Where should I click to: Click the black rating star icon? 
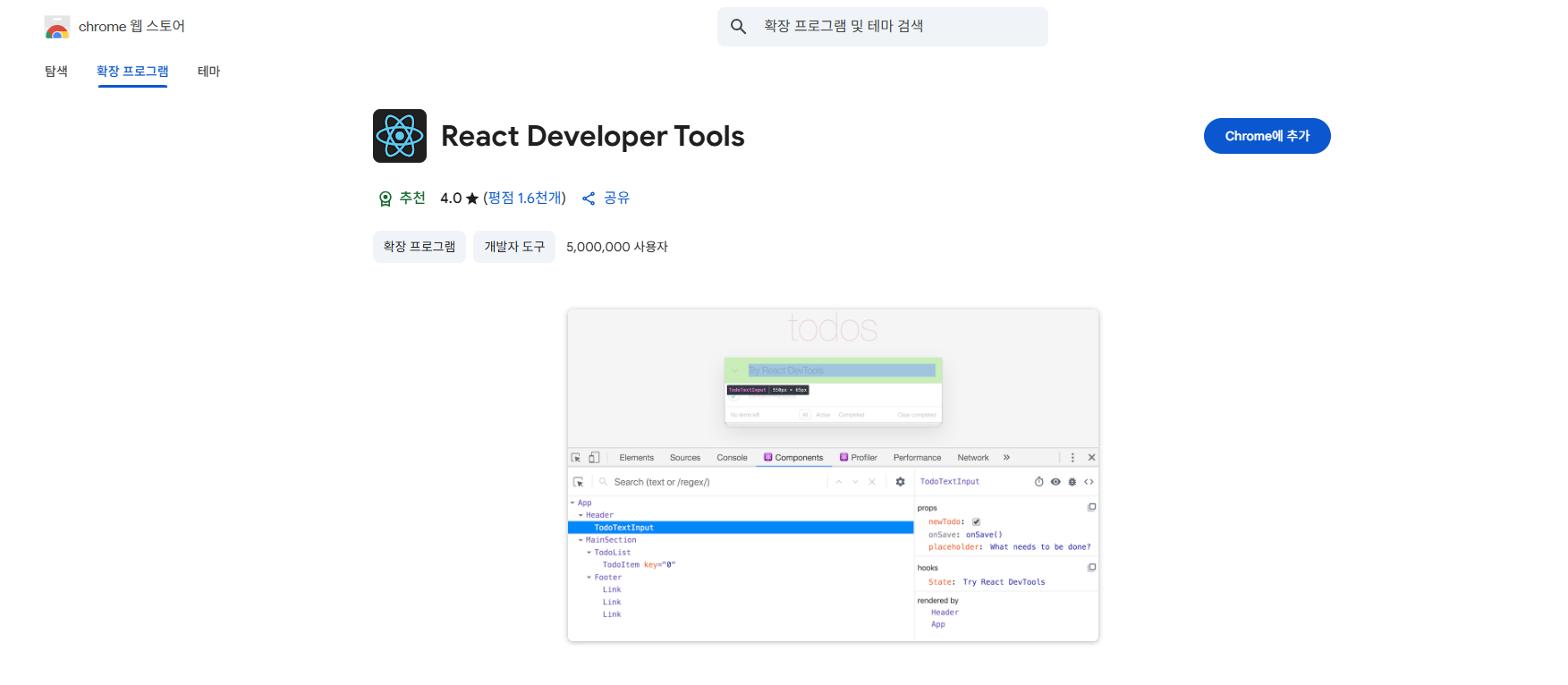click(x=472, y=199)
